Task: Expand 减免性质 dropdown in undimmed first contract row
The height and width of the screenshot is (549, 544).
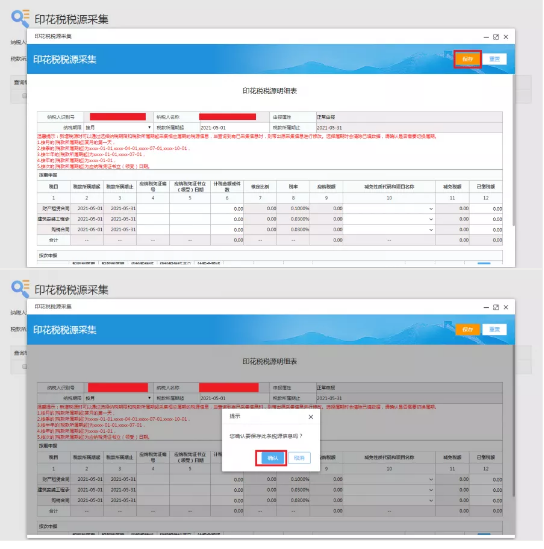Action: click(431, 209)
